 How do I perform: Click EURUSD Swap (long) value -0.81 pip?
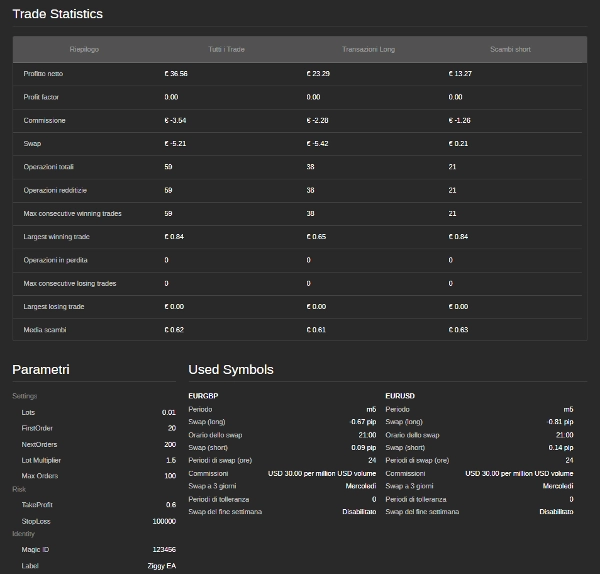(561, 422)
